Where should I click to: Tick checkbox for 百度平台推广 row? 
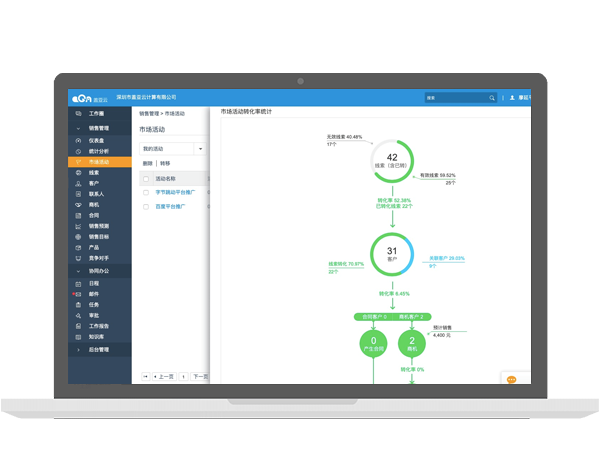tap(146, 207)
